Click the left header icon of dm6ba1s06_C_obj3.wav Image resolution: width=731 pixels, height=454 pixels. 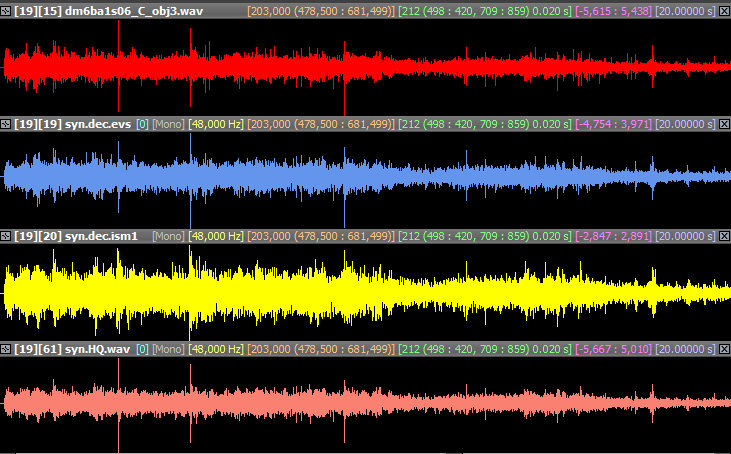pyautogui.click(x=6, y=11)
